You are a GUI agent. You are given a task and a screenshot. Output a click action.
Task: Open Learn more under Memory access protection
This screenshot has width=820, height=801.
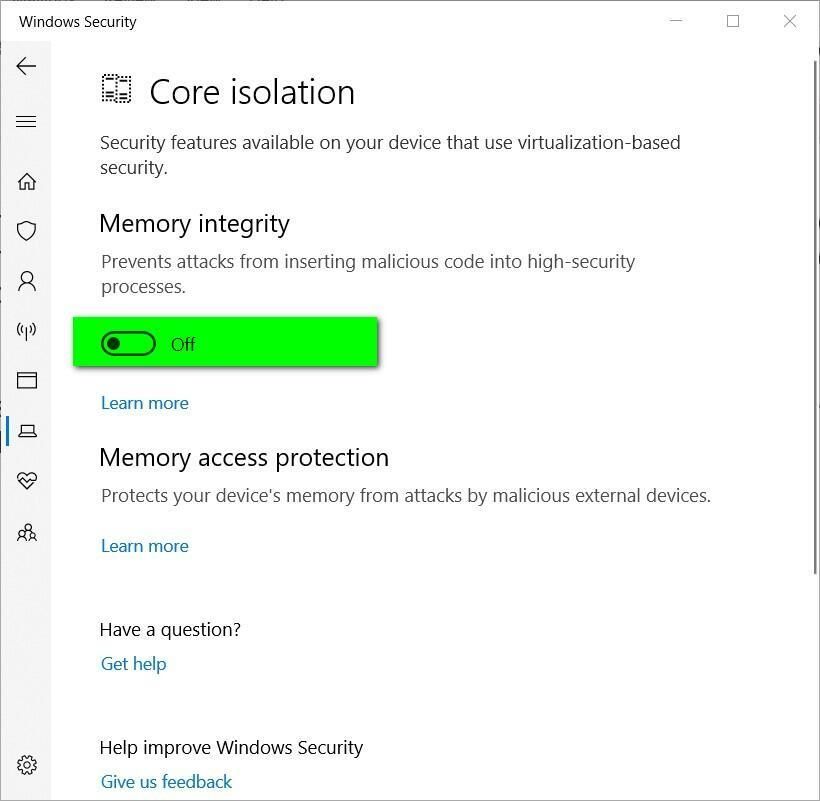[x=144, y=545]
